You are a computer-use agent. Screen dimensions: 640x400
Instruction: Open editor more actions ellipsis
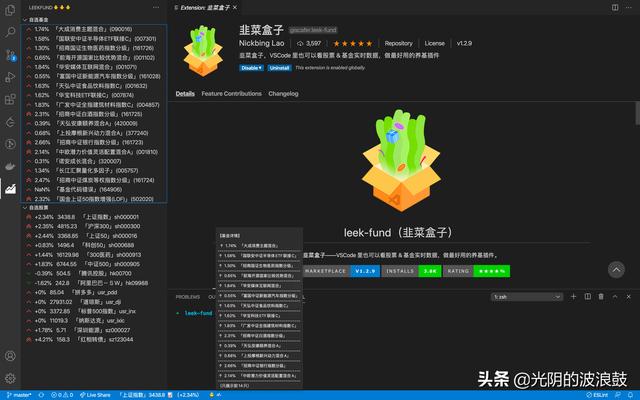pyautogui.click(x=629, y=7)
